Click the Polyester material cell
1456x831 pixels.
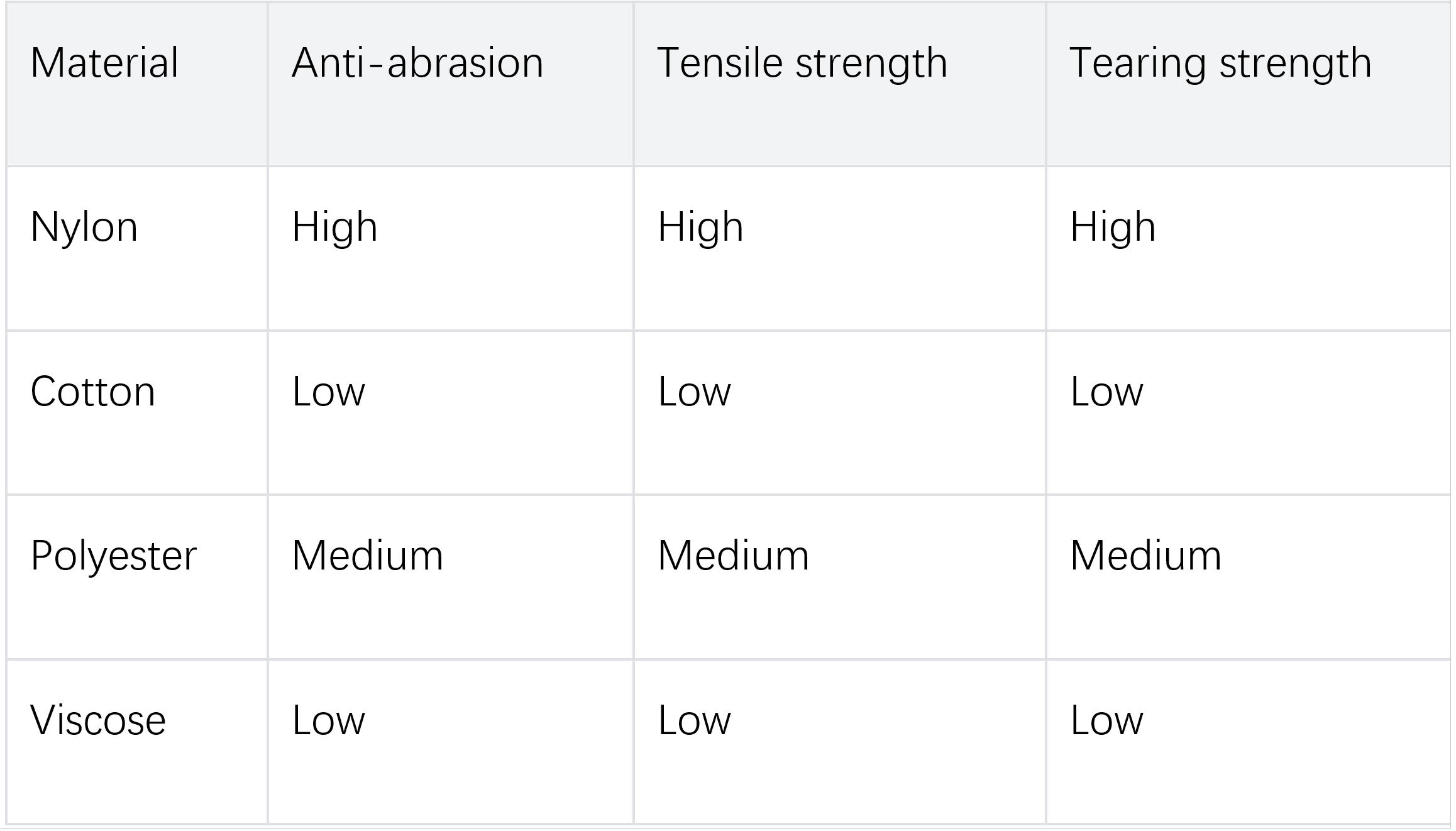point(114,556)
